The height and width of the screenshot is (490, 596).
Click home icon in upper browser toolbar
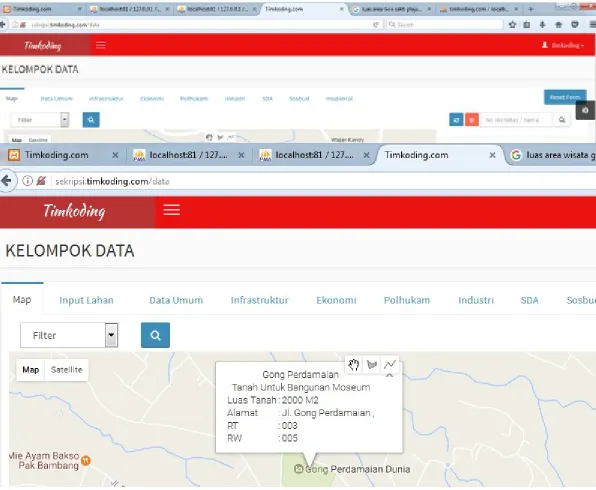coord(558,25)
